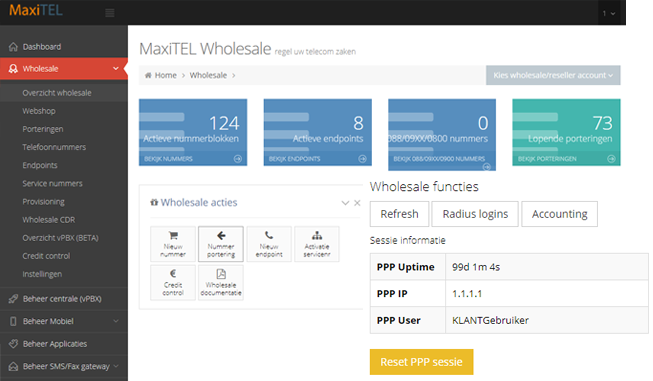Click Bekijk Nummers link
The image size is (653, 381).
pyautogui.click(x=168, y=159)
